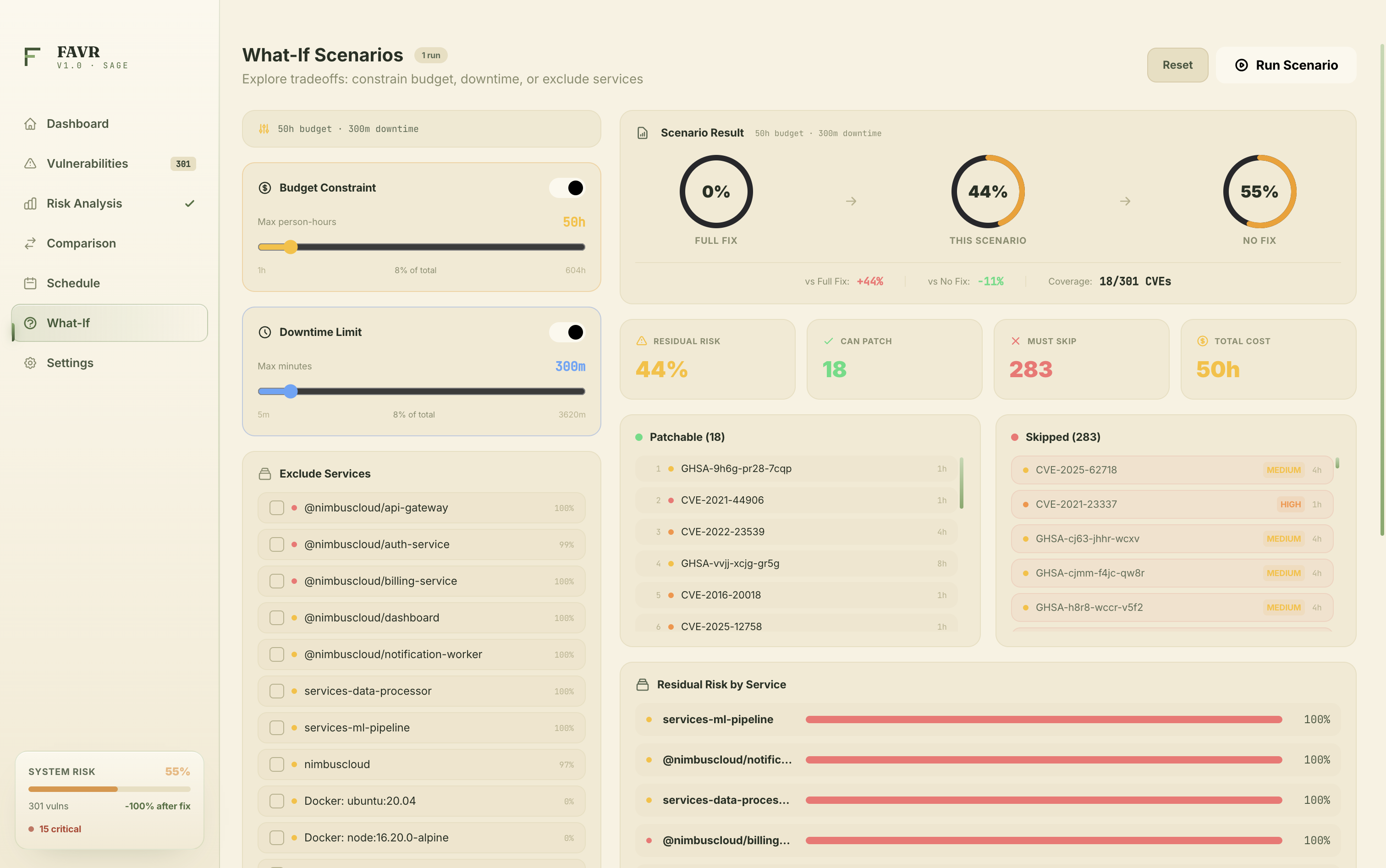Check the @nimbuscloud/api-gateway exclude checkbox
The image size is (1386, 868).
(x=277, y=508)
